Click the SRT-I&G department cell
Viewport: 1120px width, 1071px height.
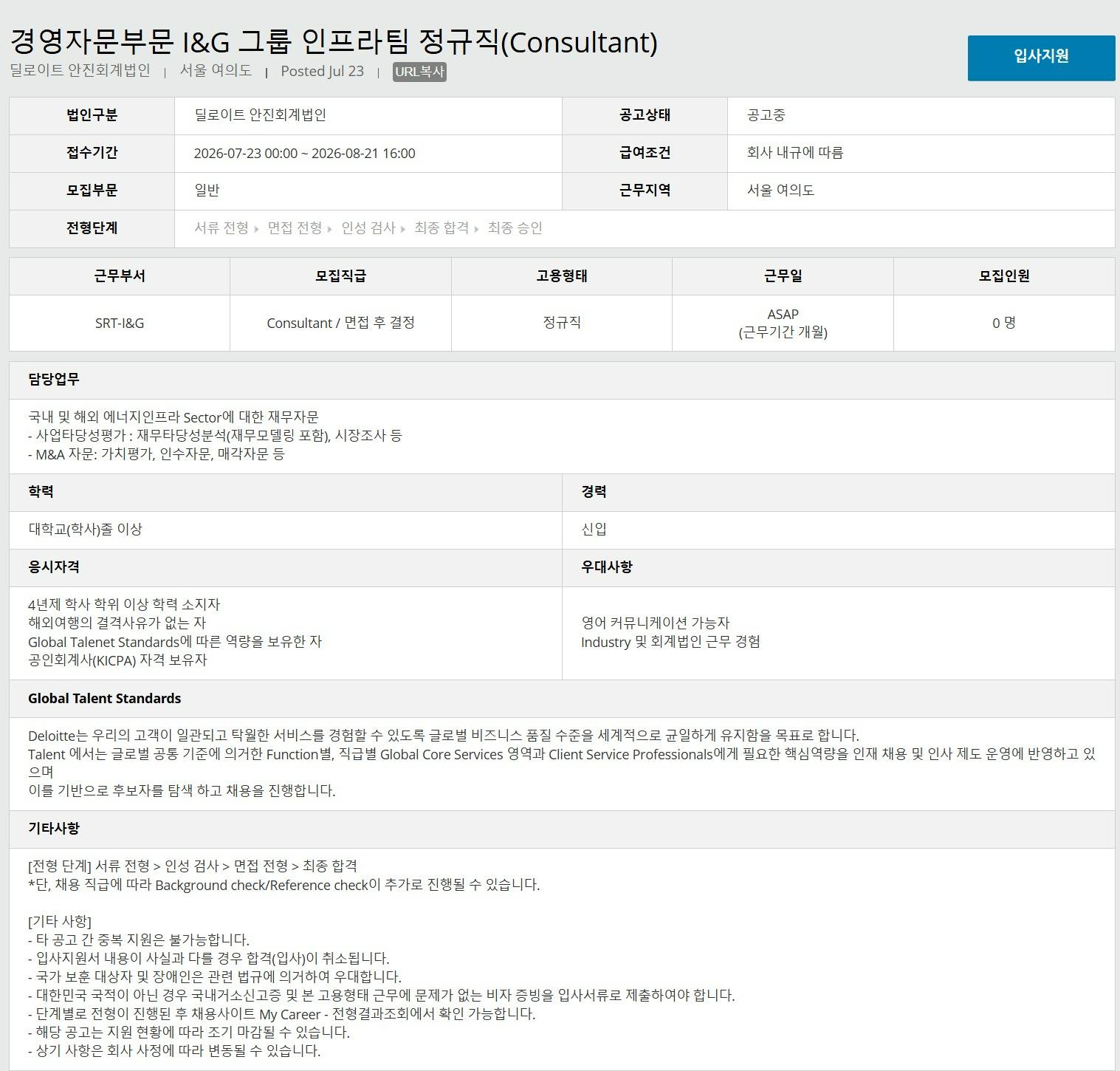tap(120, 323)
